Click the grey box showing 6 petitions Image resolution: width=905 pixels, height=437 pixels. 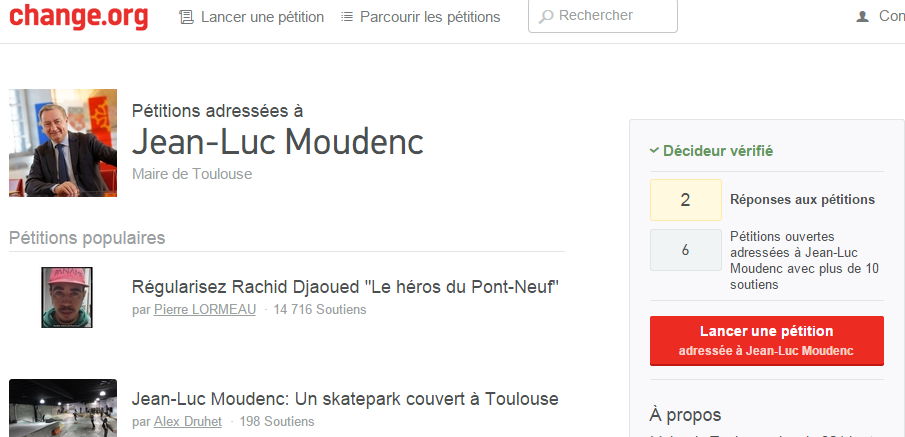pos(686,250)
